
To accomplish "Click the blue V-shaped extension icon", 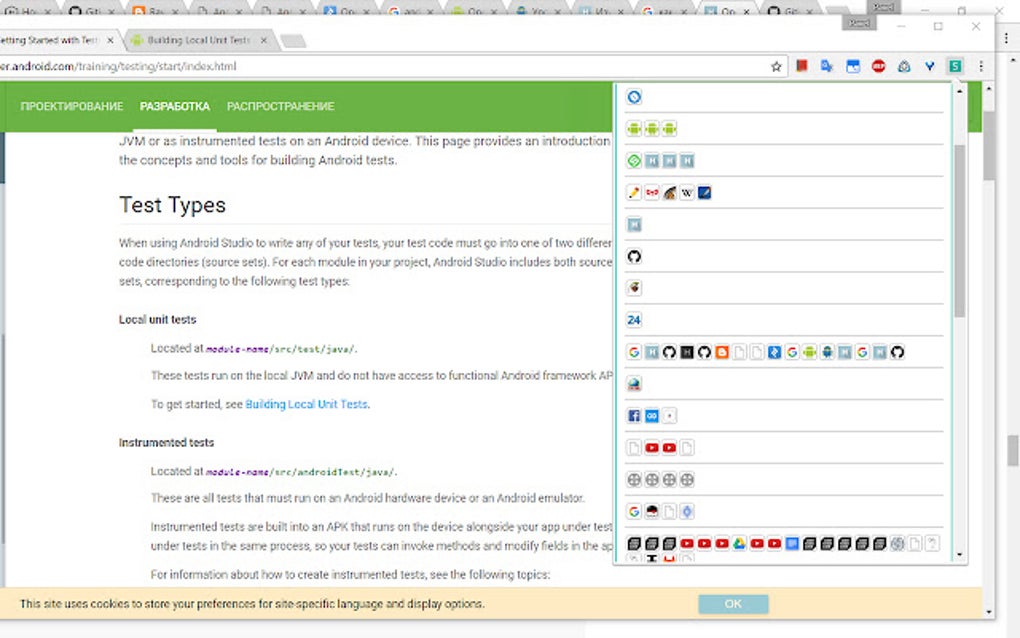I will coord(930,66).
